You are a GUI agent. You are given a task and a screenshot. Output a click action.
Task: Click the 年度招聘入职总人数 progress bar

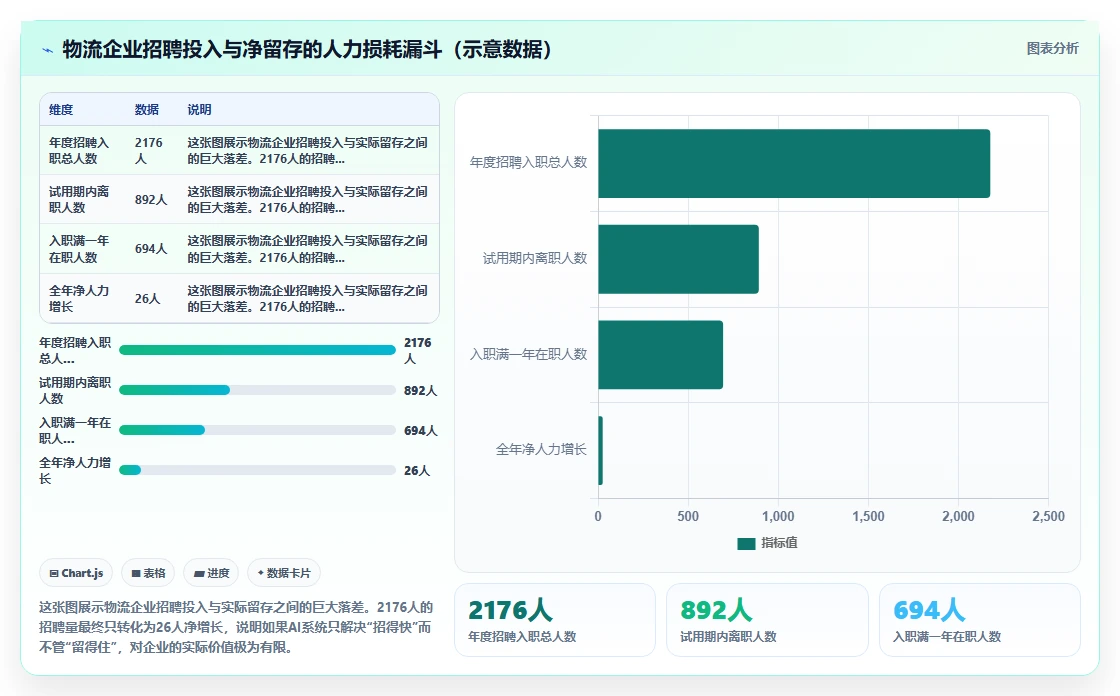(x=257, y=350)
